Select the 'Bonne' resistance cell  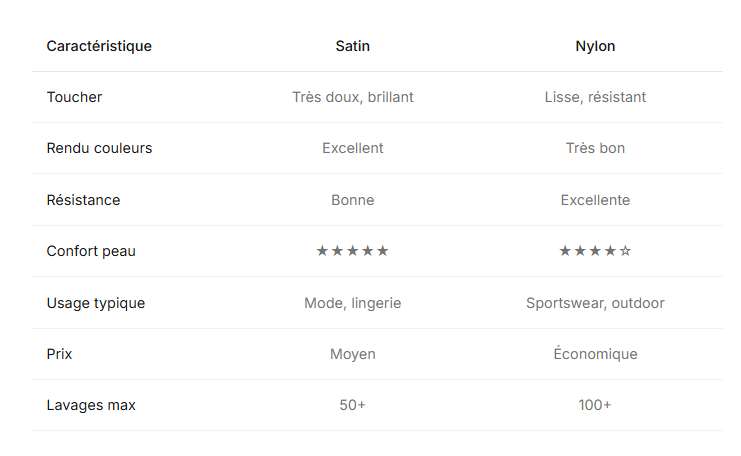352,200
